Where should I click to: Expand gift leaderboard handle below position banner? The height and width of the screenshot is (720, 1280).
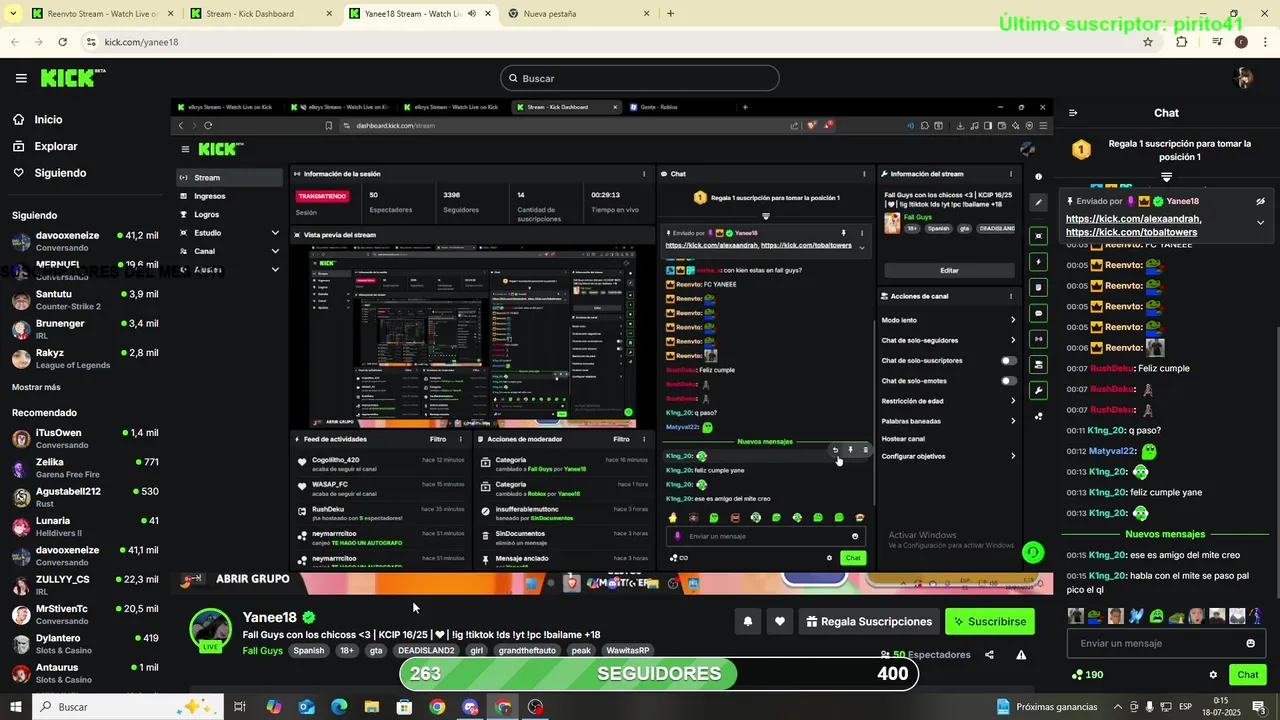pyautogui.click(x=1166, y=177)
